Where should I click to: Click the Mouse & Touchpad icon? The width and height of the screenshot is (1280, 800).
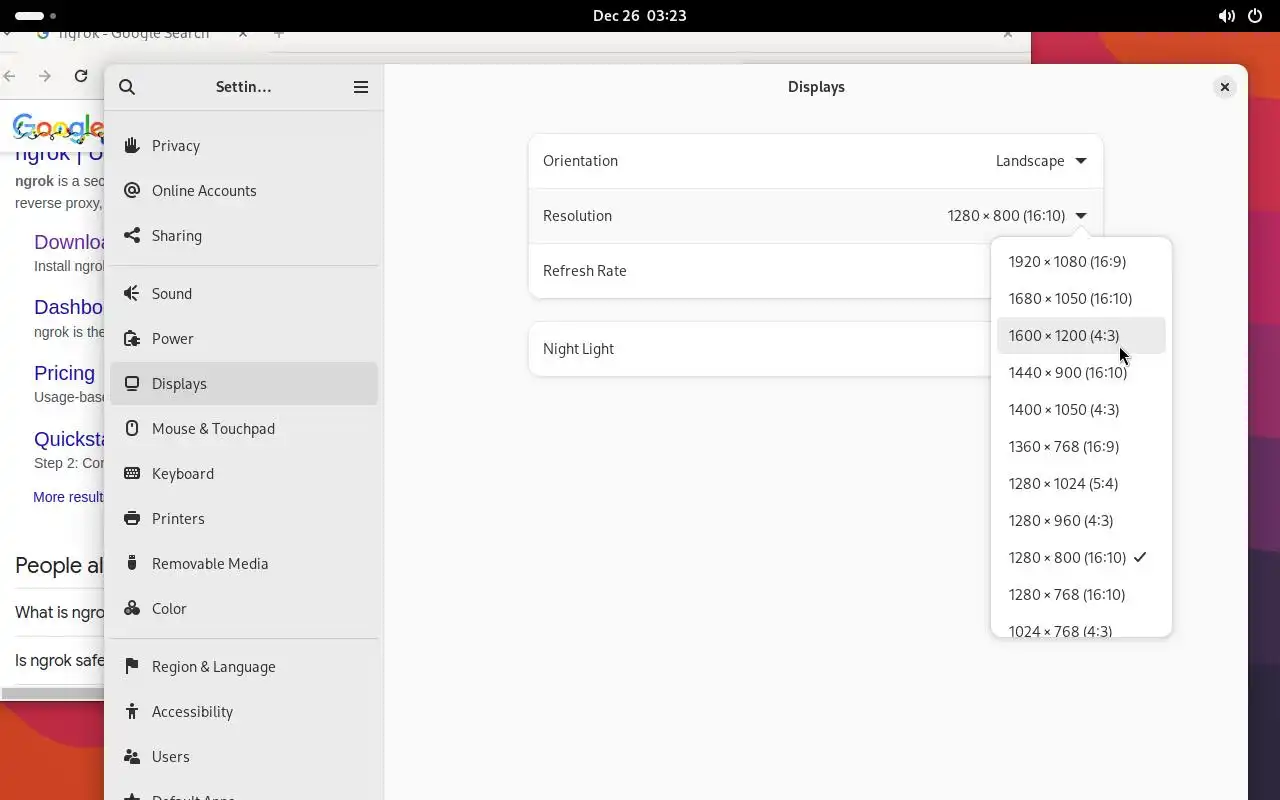coord(131,429)
